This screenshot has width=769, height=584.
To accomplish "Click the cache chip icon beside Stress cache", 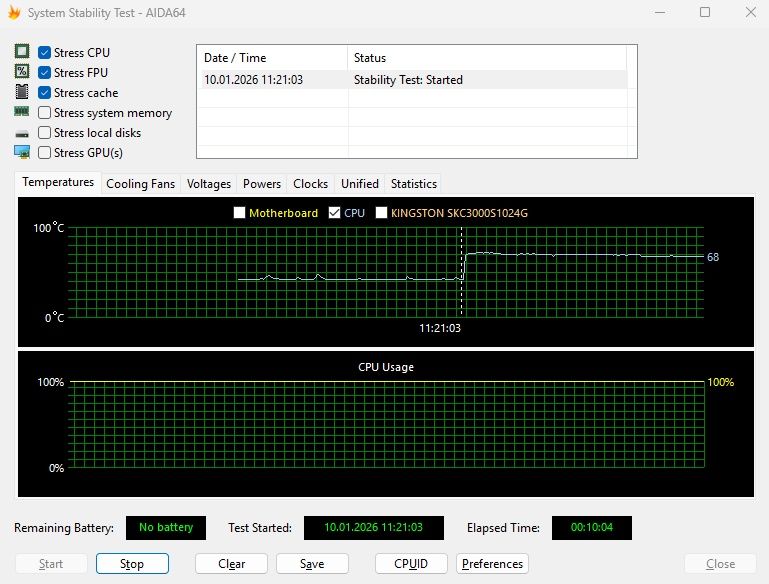I will point(22,91).
